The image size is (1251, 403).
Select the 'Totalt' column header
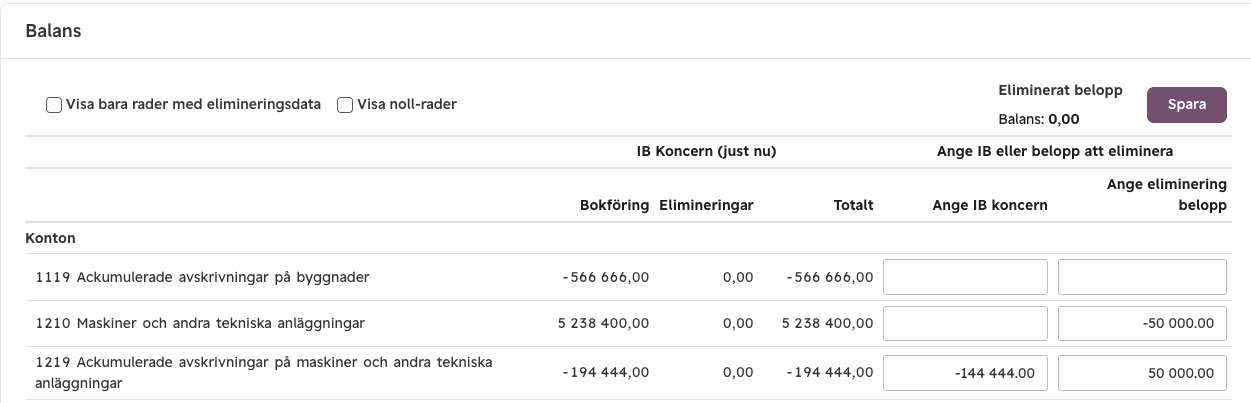pos(854,205)
